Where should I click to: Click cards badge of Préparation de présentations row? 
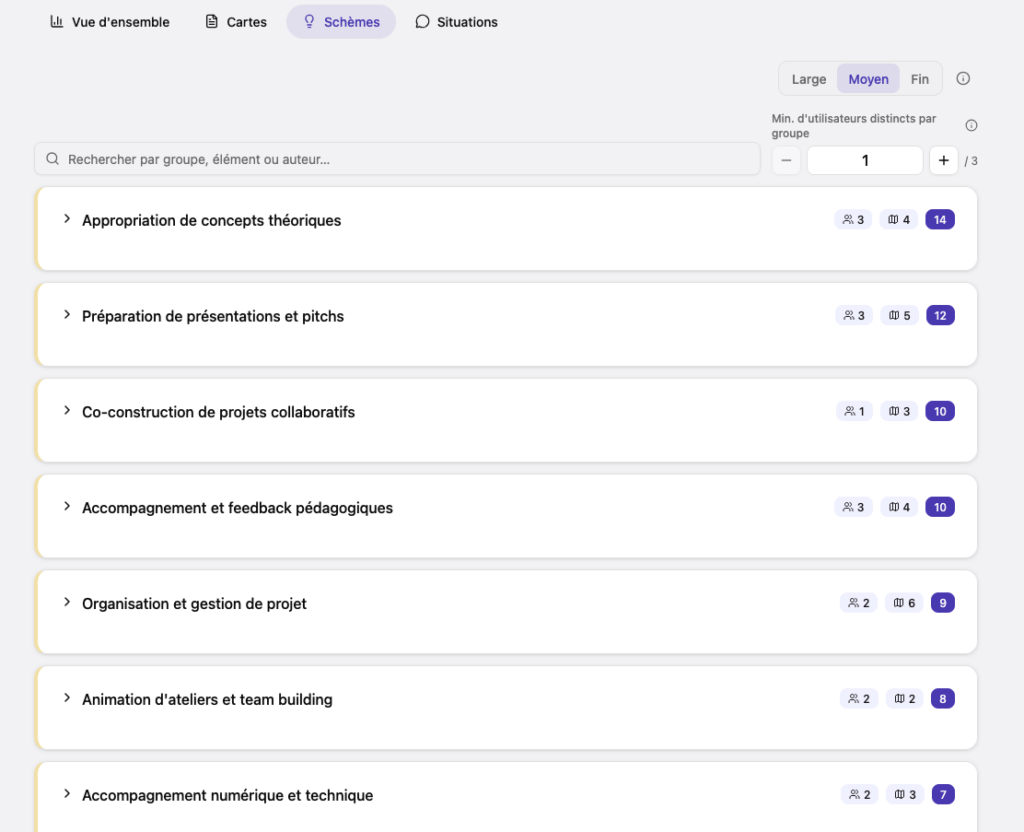(x=899, y=315)
